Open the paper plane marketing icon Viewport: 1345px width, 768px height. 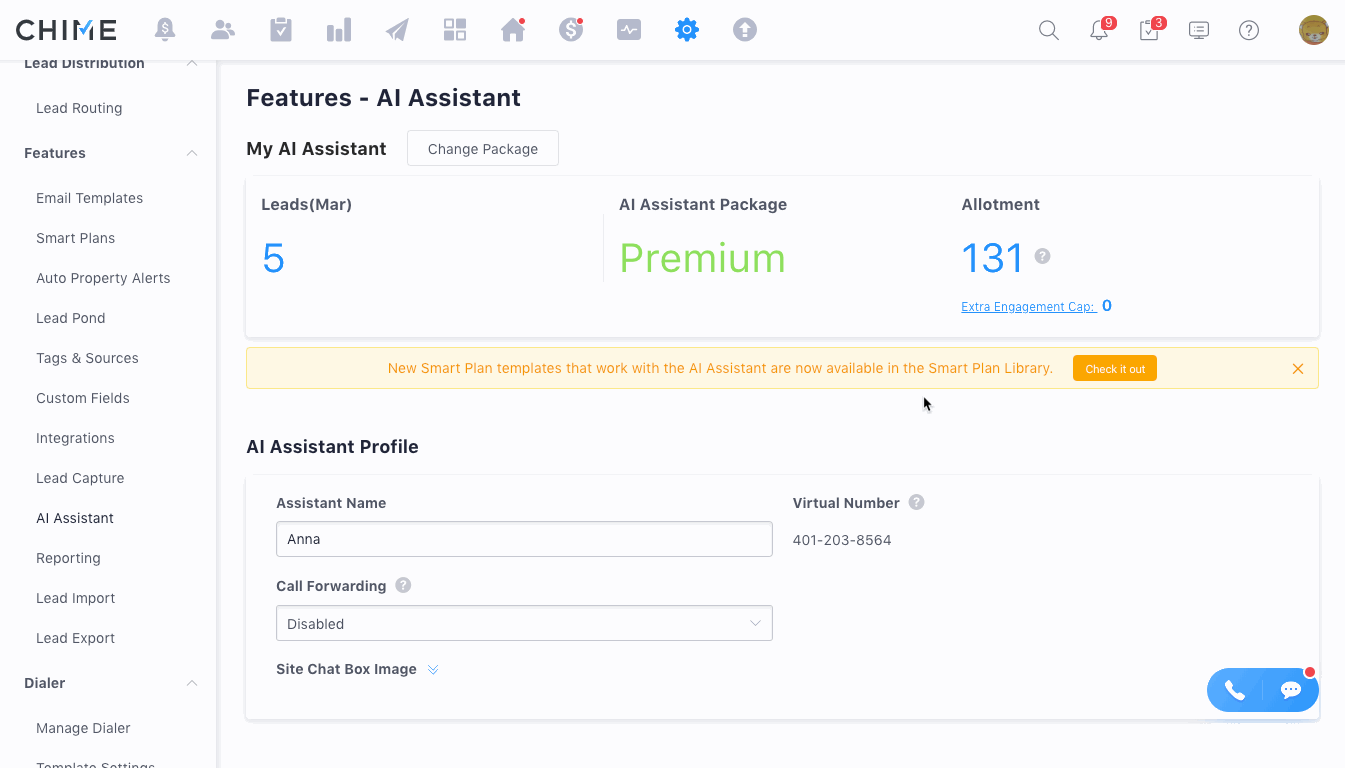[397, 30]
